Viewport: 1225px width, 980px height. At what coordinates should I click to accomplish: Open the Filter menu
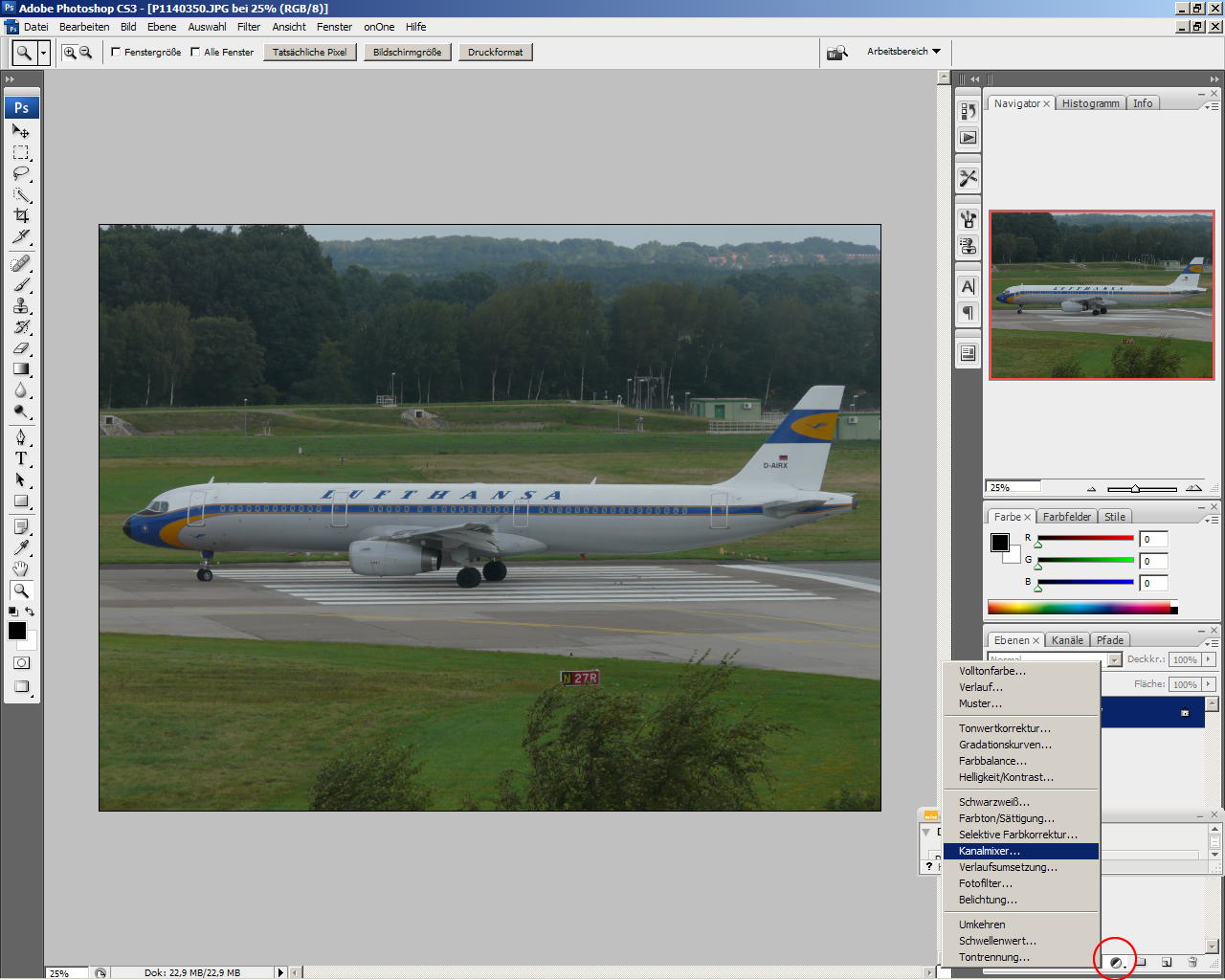tap(249, 27)
